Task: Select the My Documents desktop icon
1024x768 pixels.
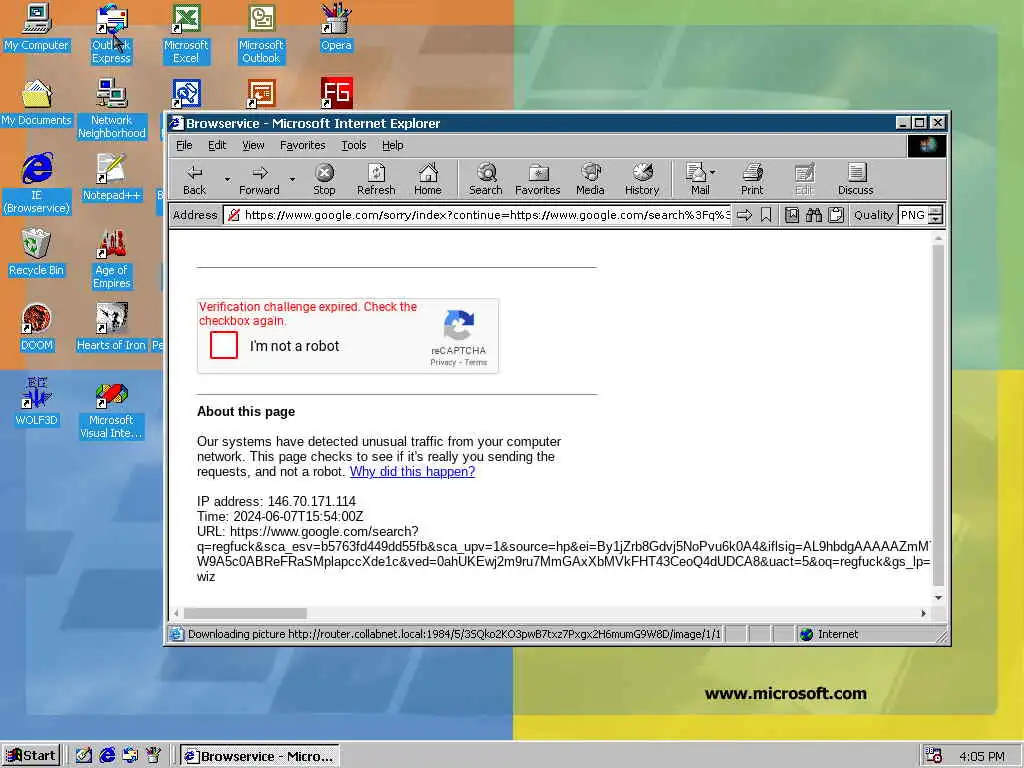Action: coord(36,103)
